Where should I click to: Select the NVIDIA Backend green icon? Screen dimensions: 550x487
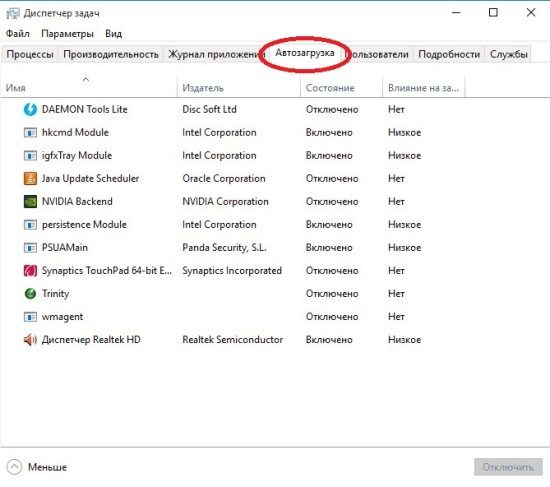(x=30, y=202)
